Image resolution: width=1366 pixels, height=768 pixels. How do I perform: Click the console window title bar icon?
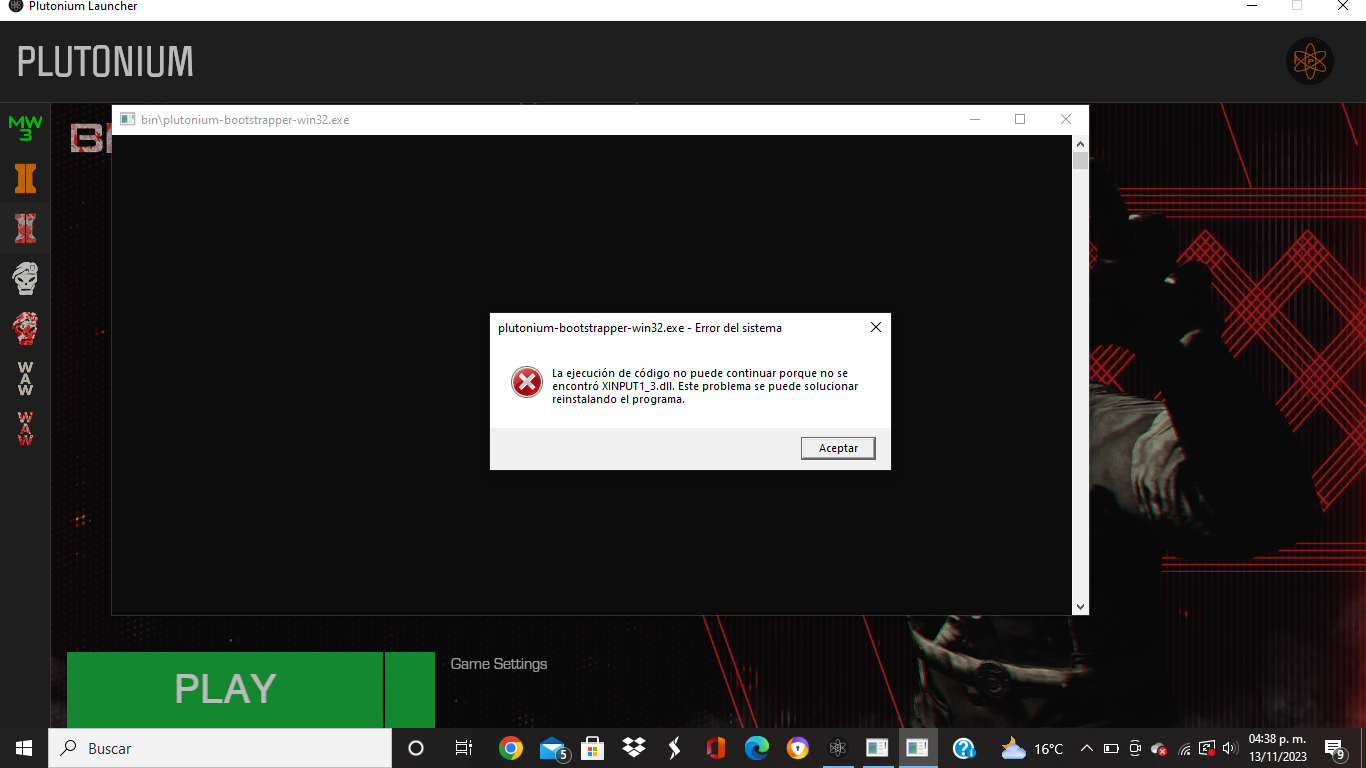128,119
